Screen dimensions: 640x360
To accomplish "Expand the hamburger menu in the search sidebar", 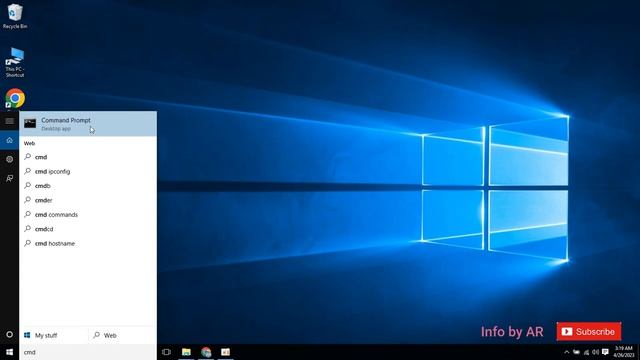I will (x=9, y=121).
